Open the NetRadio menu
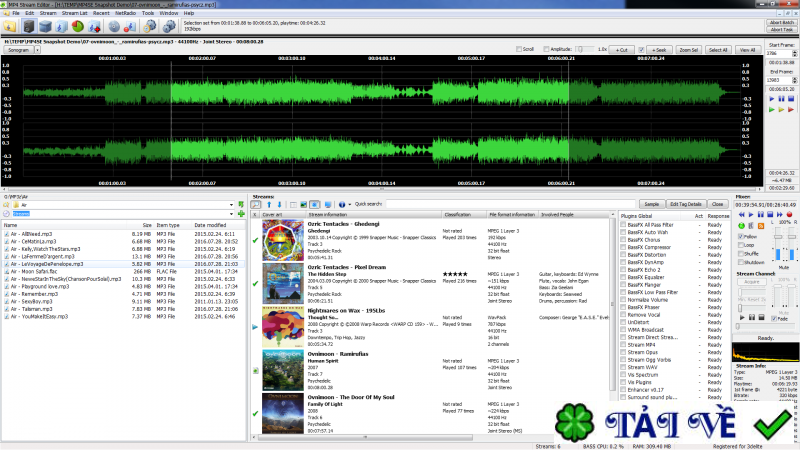800x450 pixels. [x=125, y=13]
